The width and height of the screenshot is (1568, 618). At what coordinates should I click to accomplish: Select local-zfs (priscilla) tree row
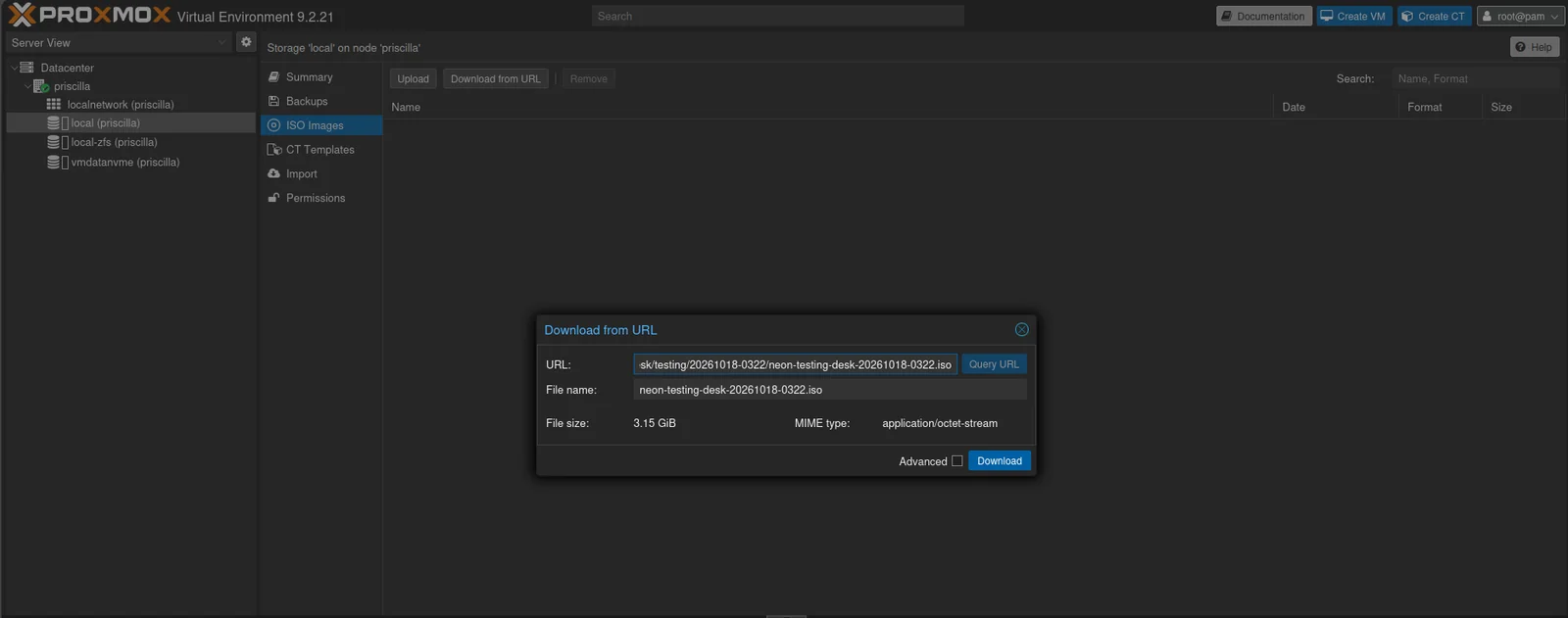(130, 142)
